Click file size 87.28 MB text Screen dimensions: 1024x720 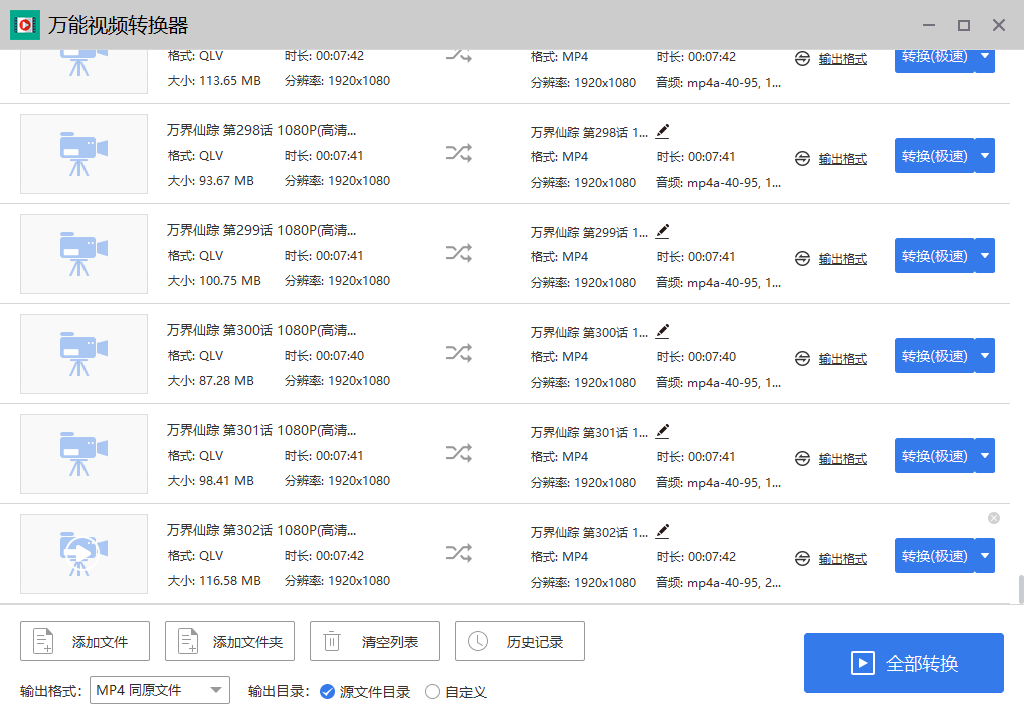point(211,381)
